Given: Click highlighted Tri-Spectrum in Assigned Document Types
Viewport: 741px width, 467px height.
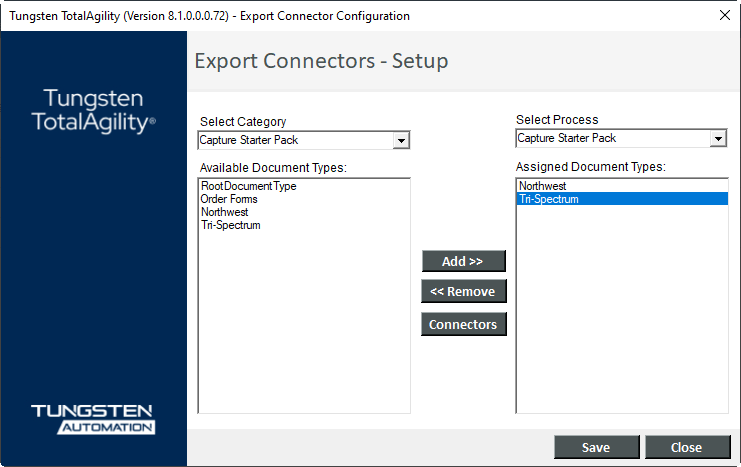Looking at the screenshot, I should [548, 199].
